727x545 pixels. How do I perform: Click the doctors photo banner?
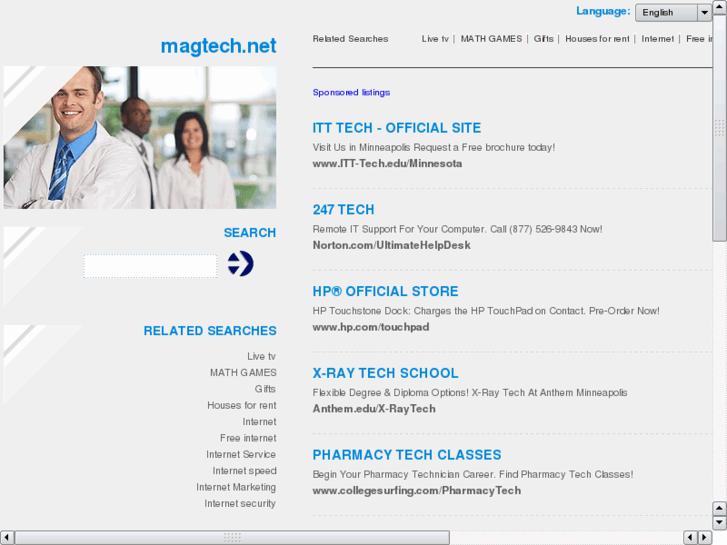coord(140,137)
